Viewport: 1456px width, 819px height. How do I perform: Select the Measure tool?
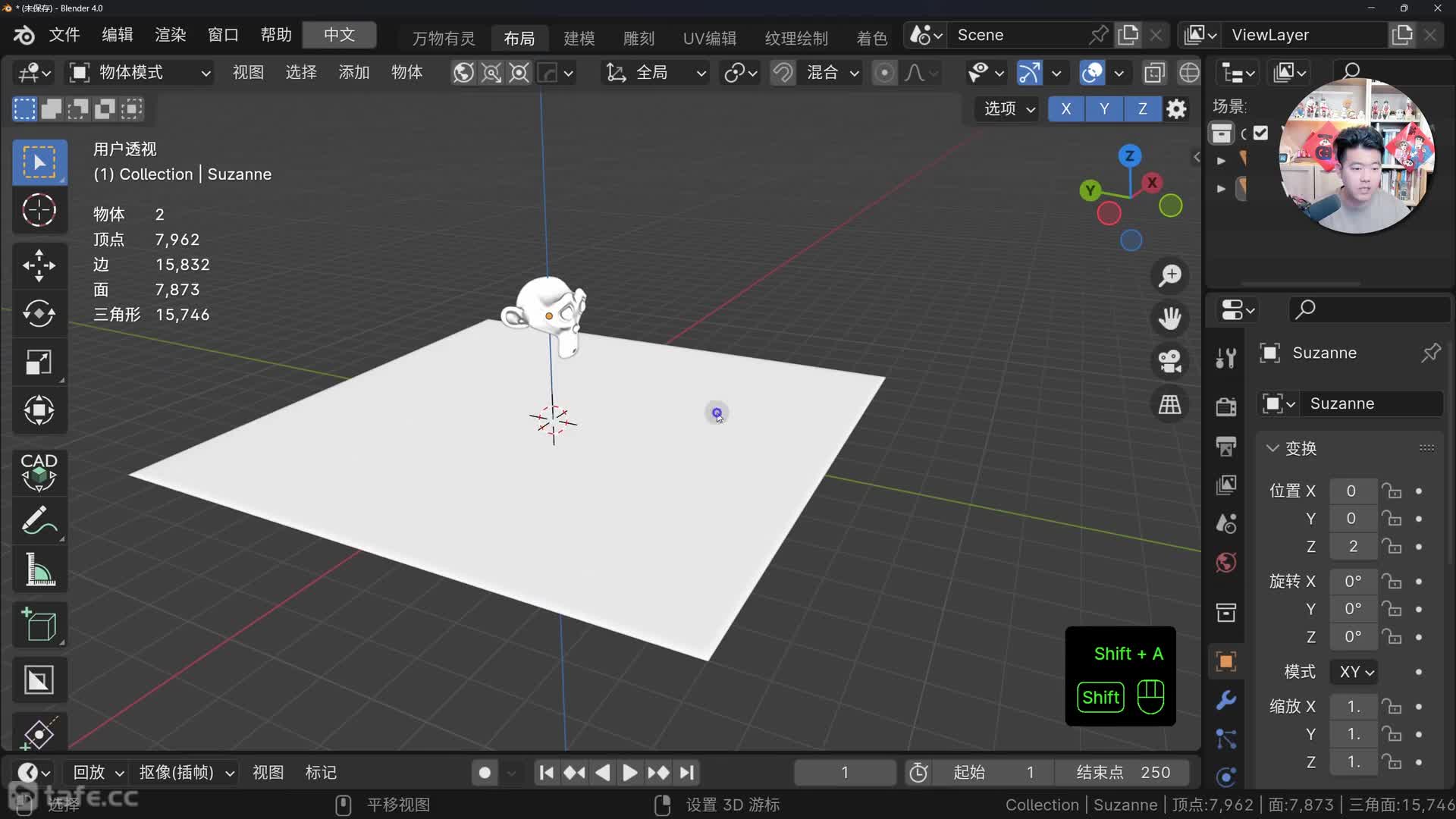pyautogui.click(x=39, y=570)
